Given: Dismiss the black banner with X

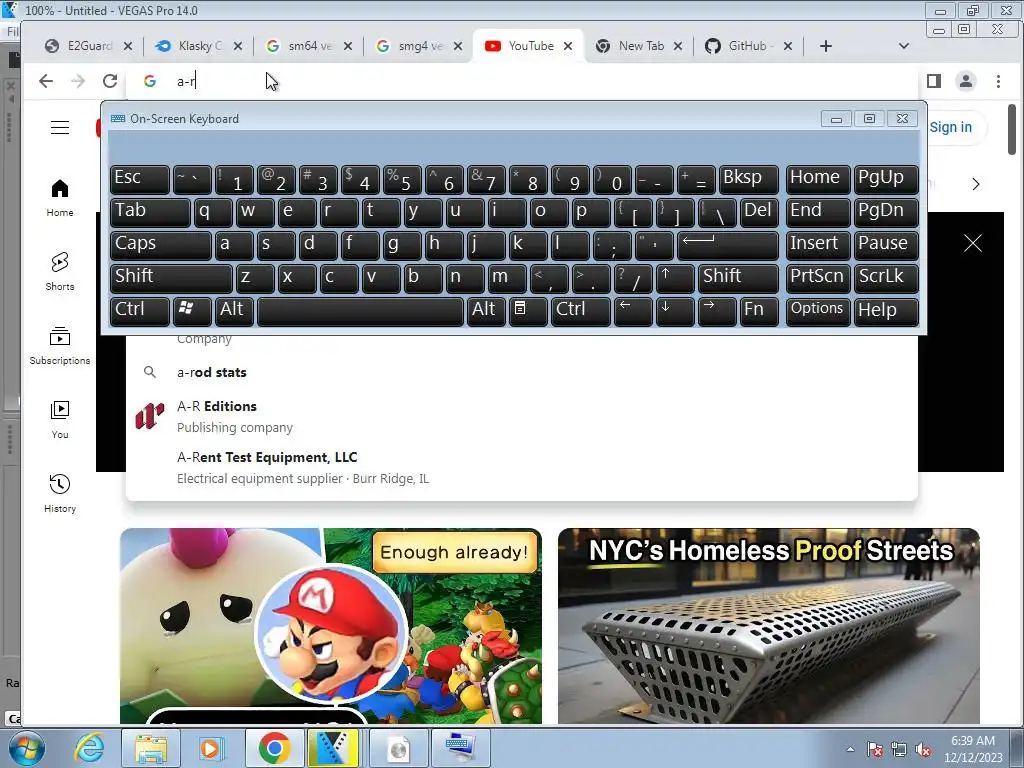Looking at the screenshot, I should point(972,244).
